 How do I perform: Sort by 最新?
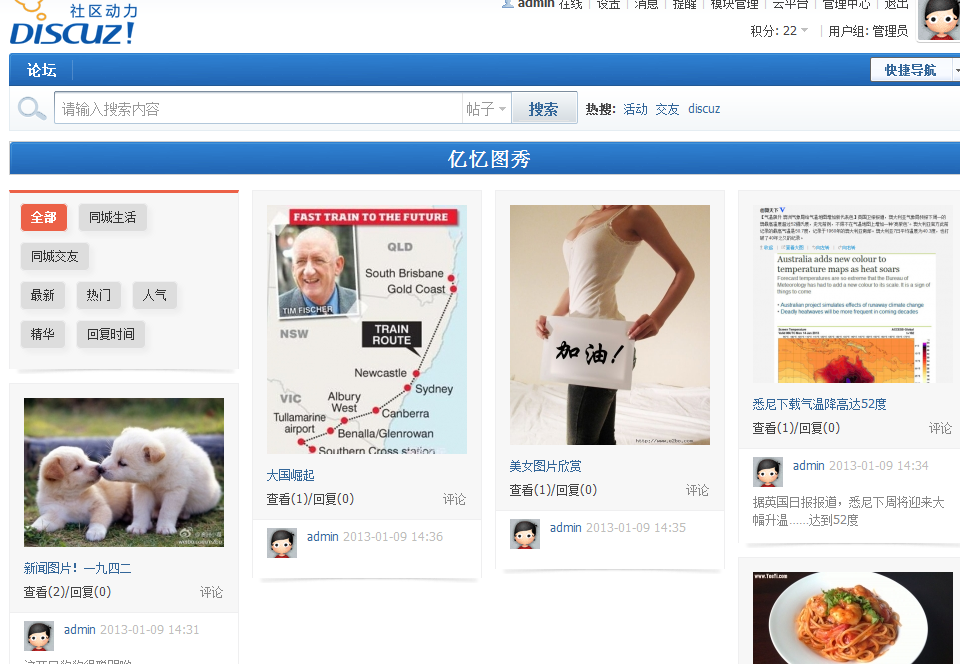coord(42,295)
